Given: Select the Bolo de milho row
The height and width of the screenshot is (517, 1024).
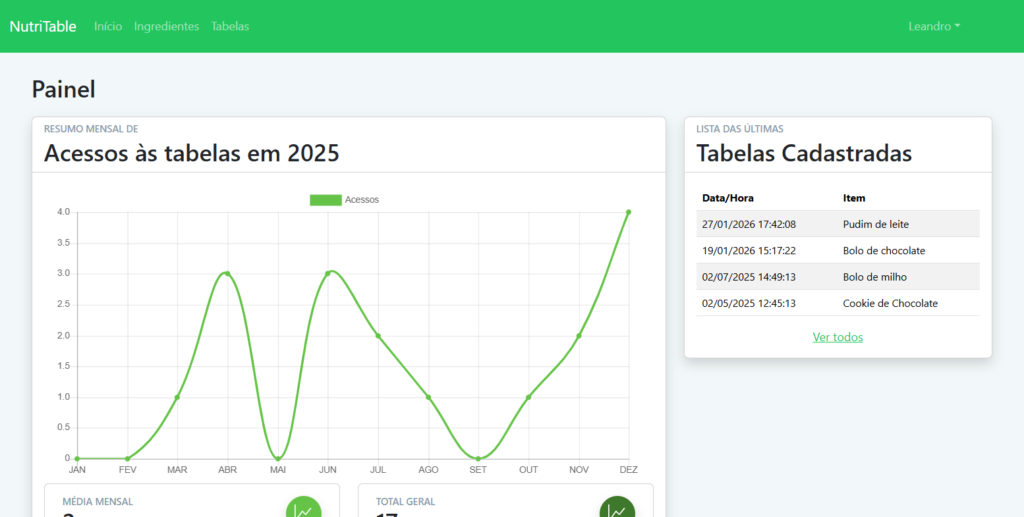Looking at the screenshot, I should click(838, 277).
